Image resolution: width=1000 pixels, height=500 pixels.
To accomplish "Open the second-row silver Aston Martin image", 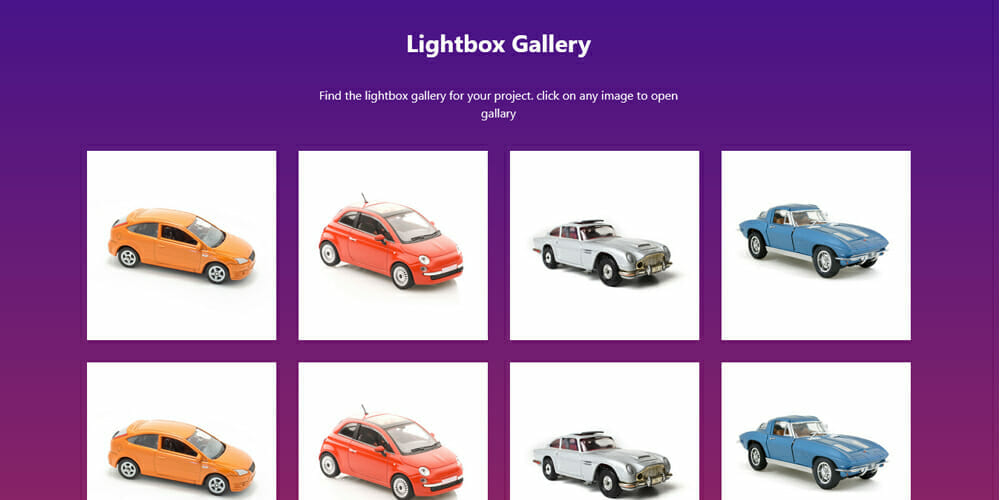I will pyautogui.click(x=605, y=431).
